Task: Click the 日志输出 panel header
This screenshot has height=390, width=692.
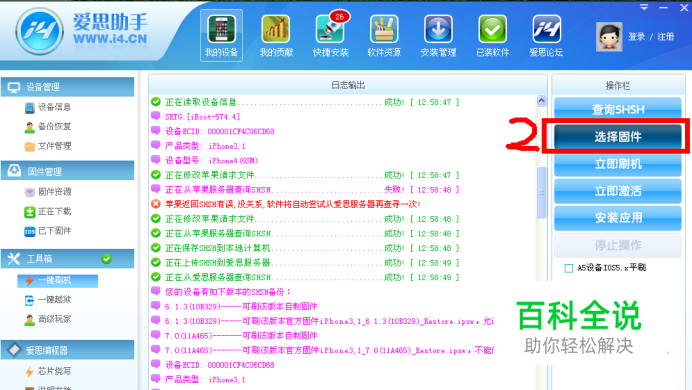Action: pyautogui.click(x=348, y=85)
